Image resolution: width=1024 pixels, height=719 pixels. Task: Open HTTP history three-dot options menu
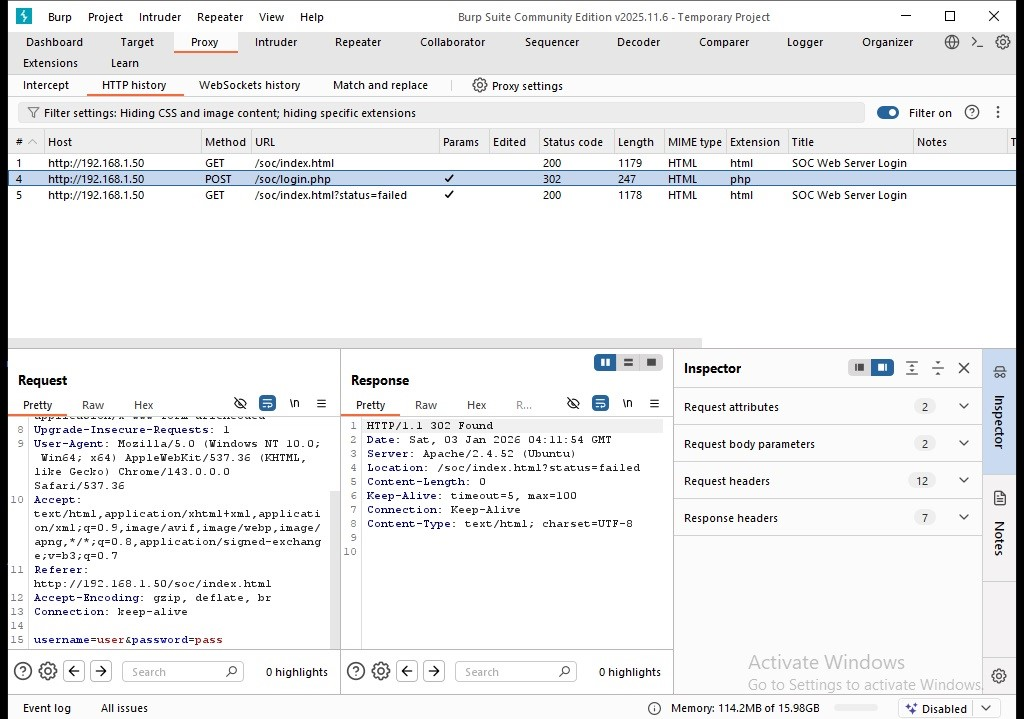point(998,112)
